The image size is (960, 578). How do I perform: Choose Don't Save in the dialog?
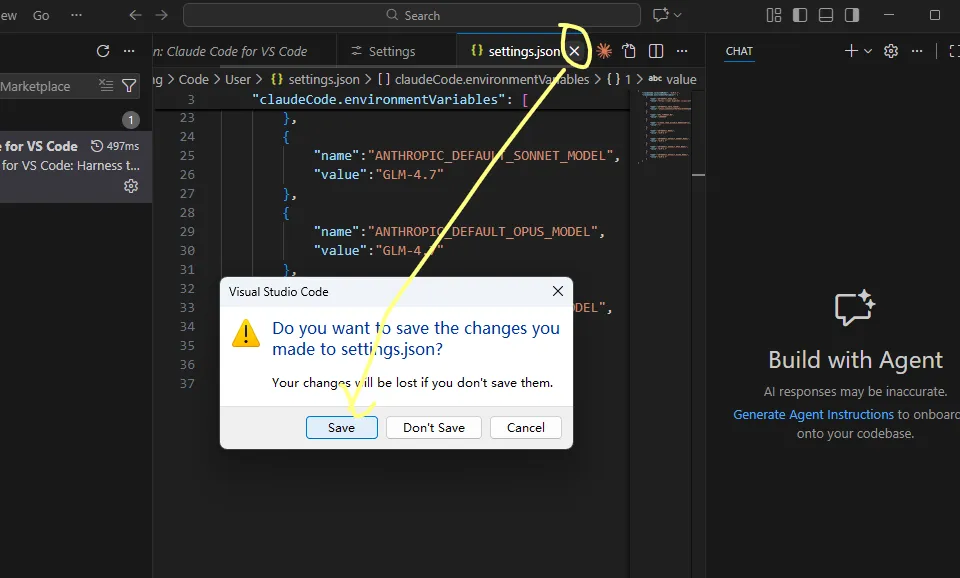(433, 427)
